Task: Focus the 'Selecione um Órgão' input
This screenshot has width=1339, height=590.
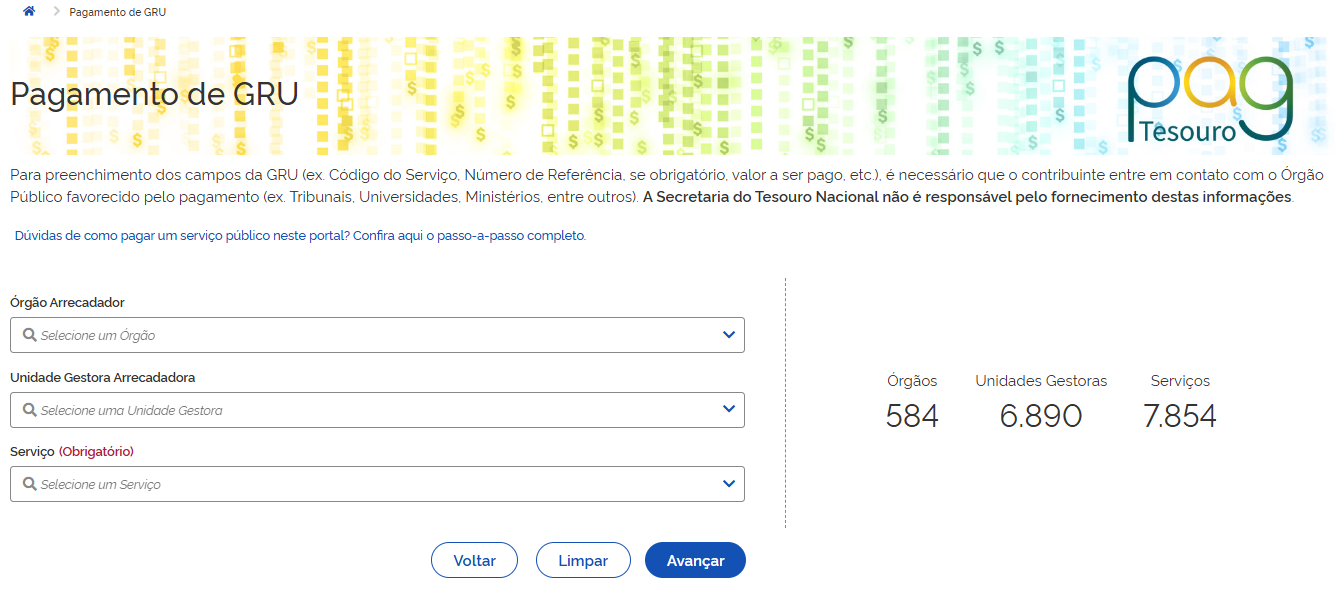Action: tap(370, 336)
